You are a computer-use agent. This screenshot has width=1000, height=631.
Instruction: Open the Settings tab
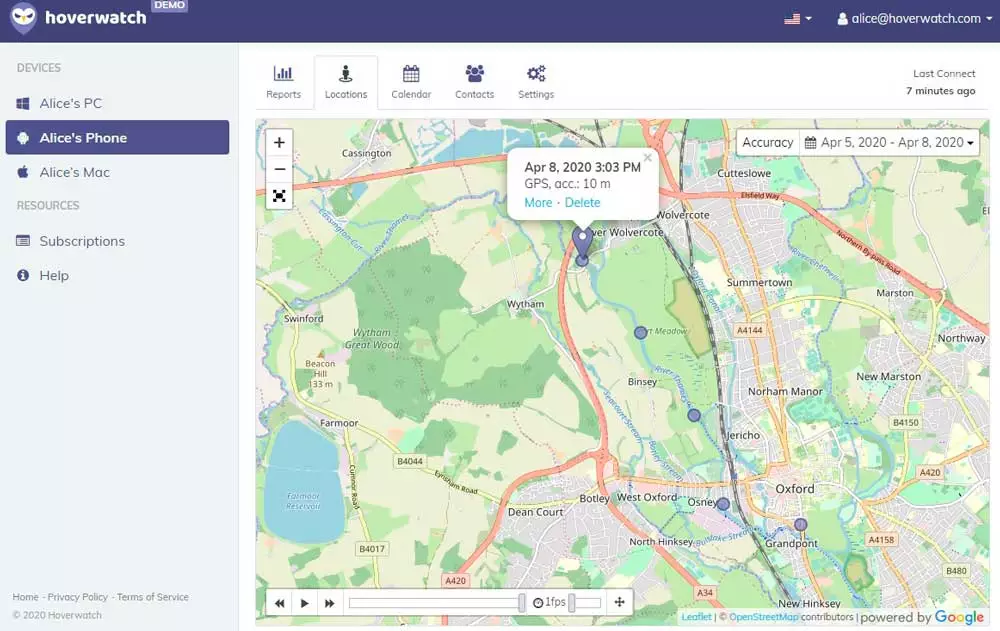coord(536,82)
